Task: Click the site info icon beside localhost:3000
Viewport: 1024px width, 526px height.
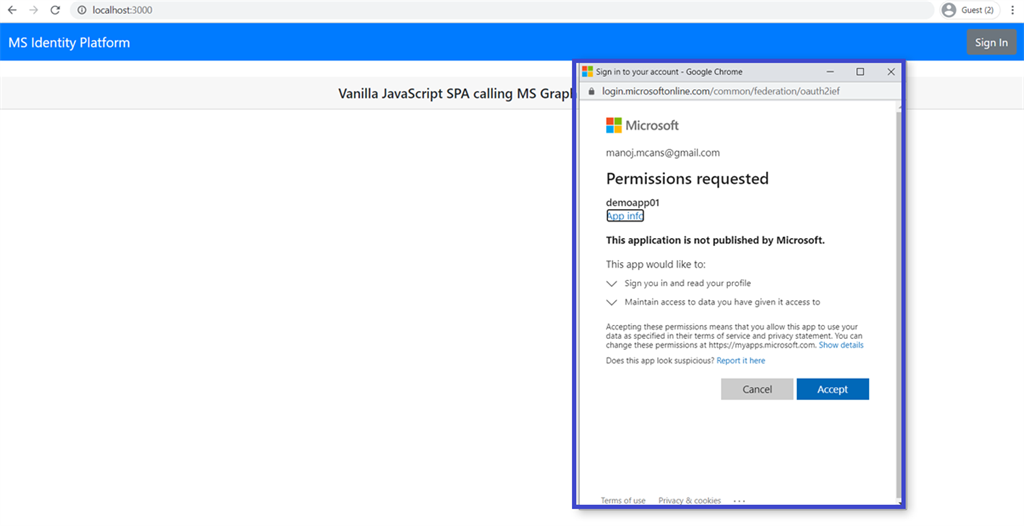Action: pyautogui.click(x=82, y=10)
